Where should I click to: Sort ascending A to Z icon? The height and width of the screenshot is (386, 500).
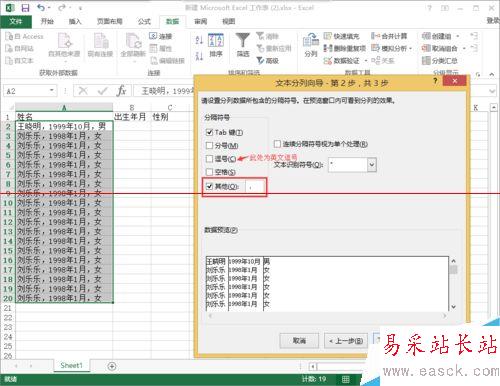199,40
